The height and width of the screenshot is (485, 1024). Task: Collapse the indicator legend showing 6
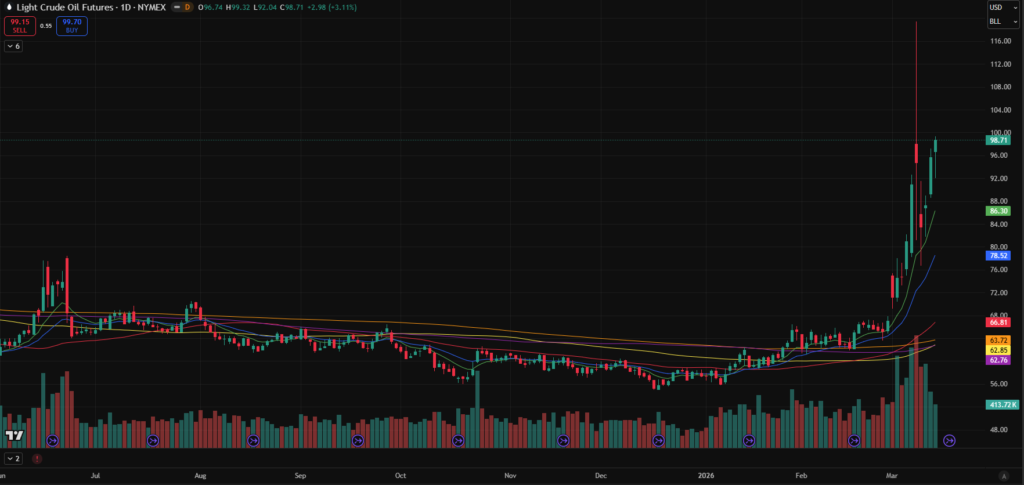click(x=14, y=46)
